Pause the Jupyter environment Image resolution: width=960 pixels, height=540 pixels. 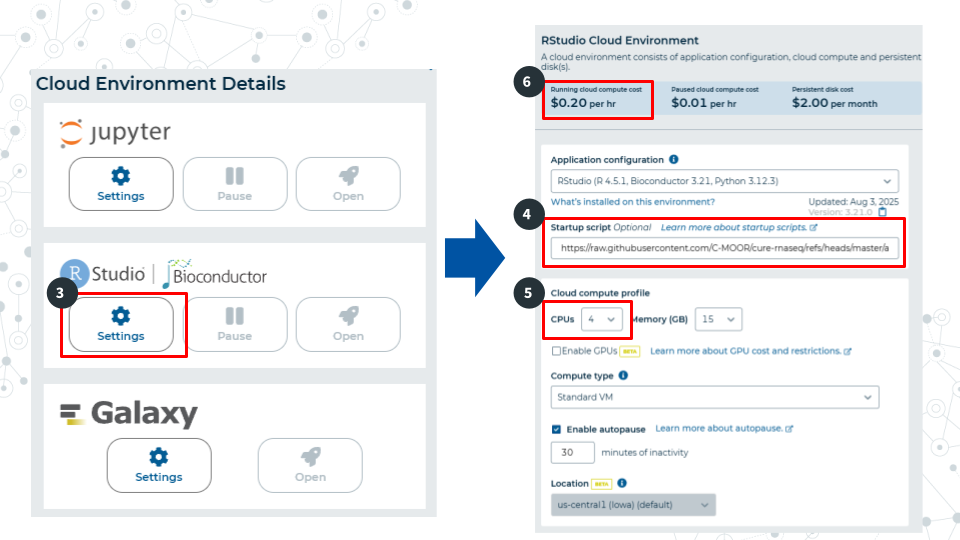tap(234, 184)
